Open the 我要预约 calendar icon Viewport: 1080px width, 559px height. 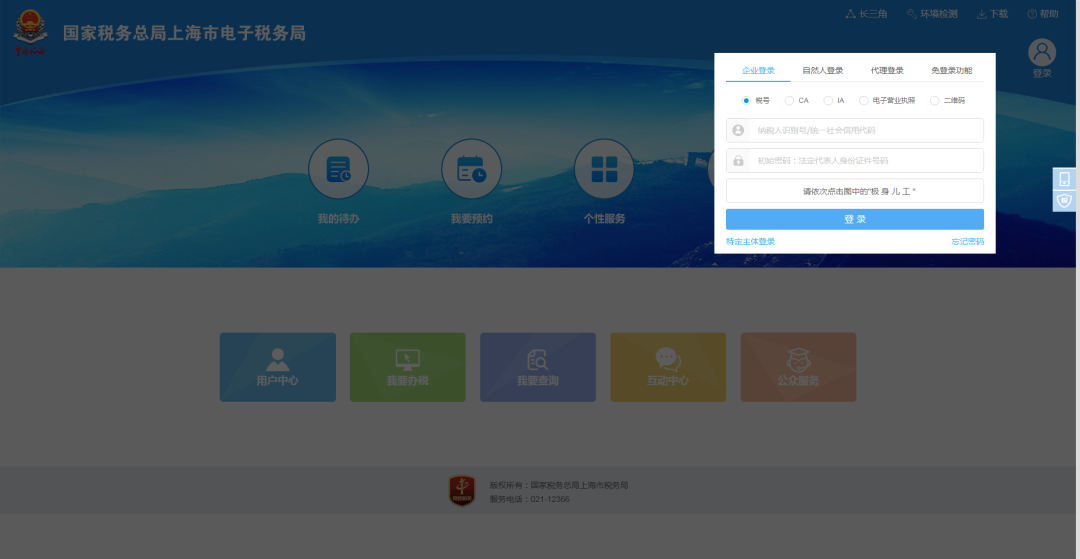click(471, 169)
